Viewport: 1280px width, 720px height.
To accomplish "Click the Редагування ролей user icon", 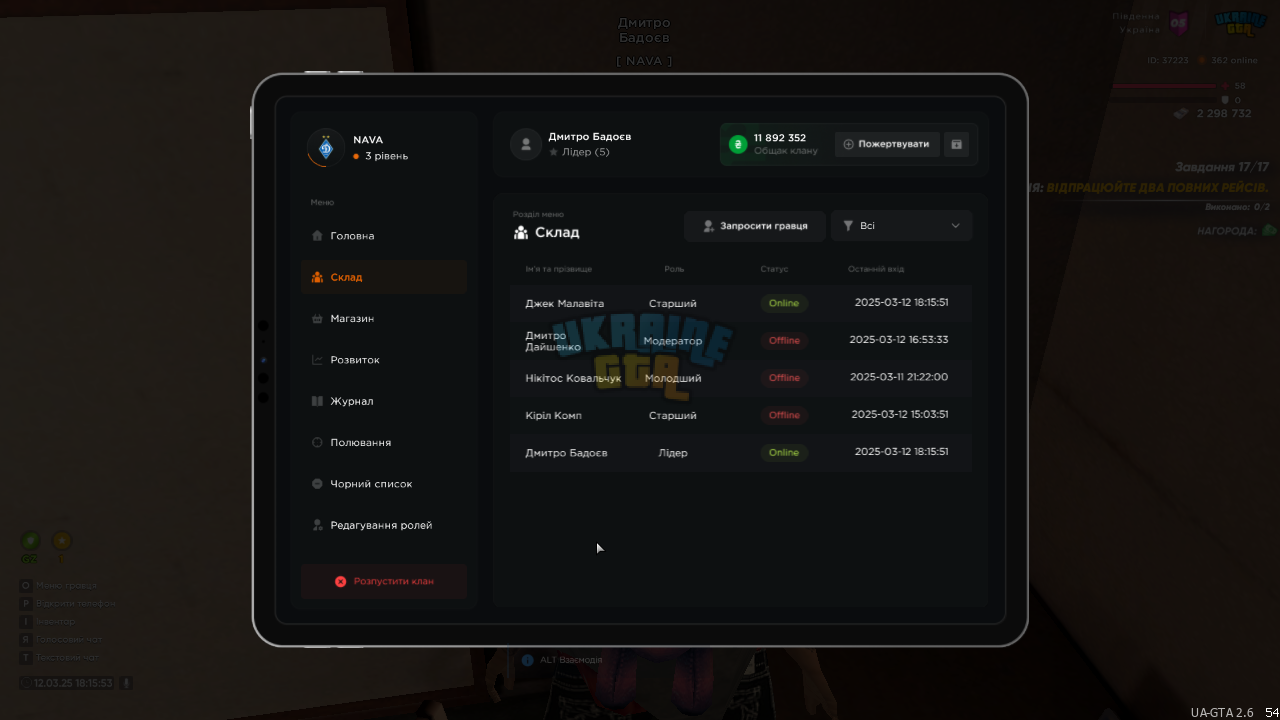I will click(317, 525).
